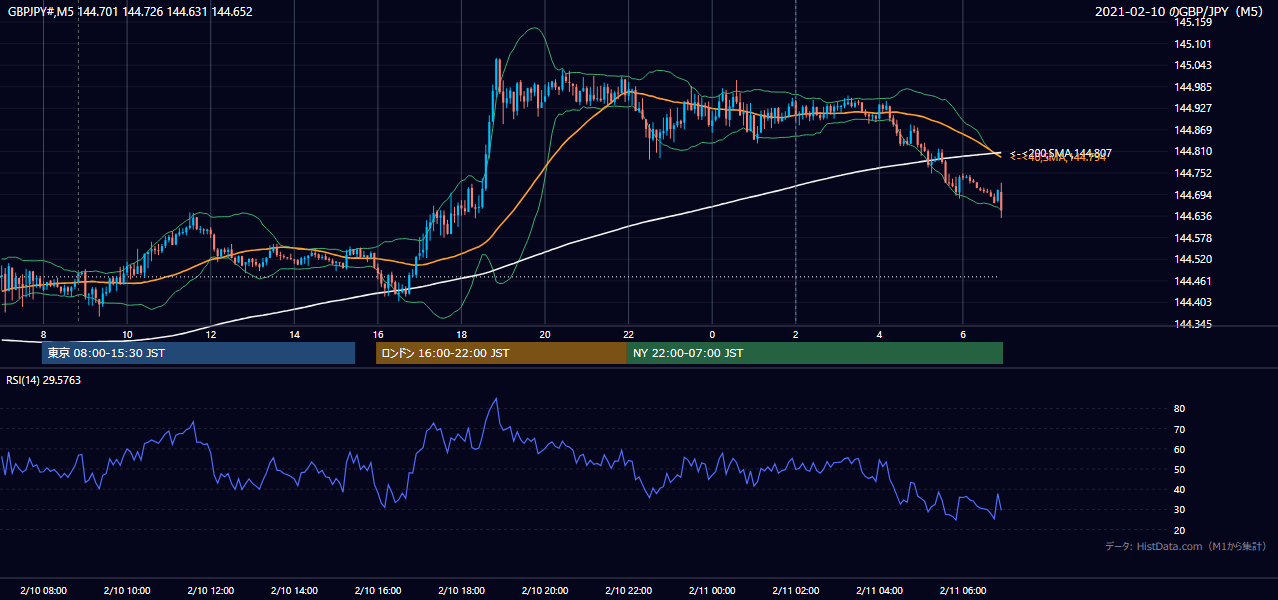Click the データ: HistData.com source credit
The image size is (1278, 600).
pyautogui.click(x=1186, y=546)
